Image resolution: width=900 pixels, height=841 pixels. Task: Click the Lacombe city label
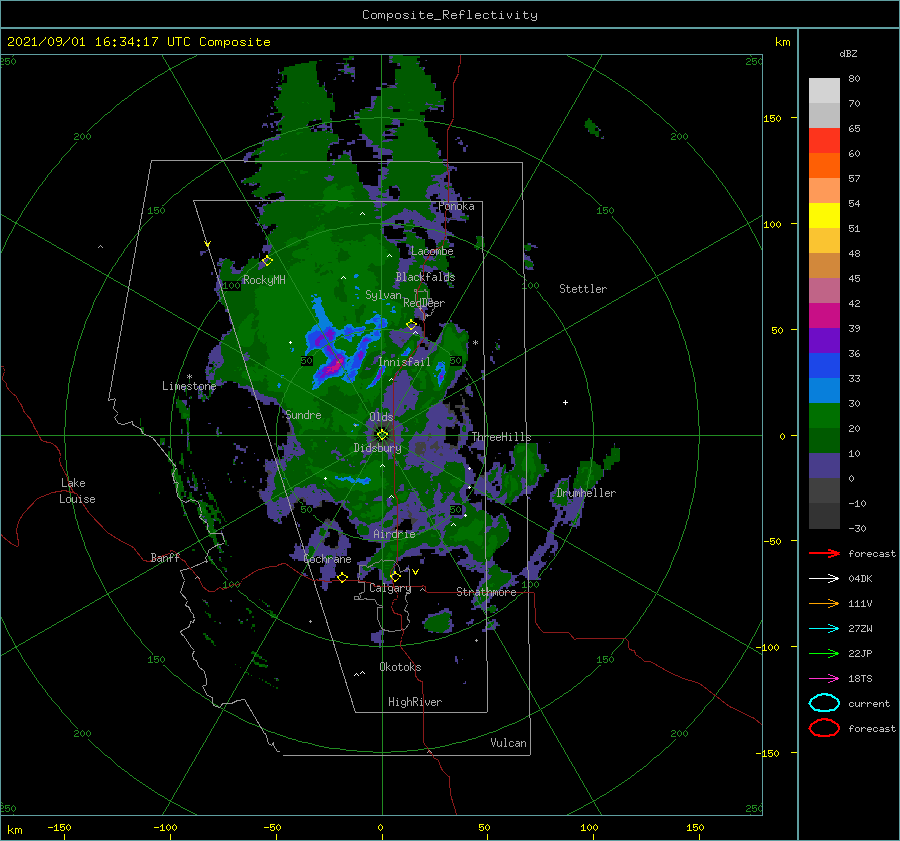tap(432, 251)
